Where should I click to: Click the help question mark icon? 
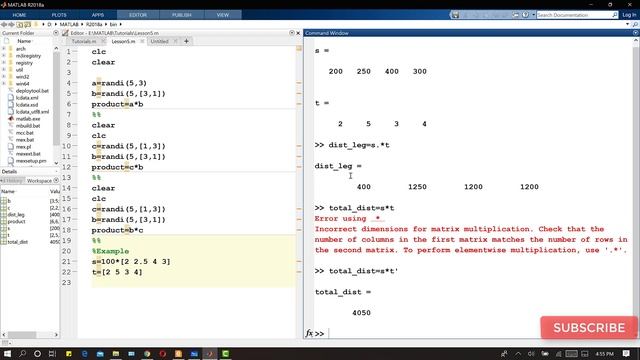[525, 15]
